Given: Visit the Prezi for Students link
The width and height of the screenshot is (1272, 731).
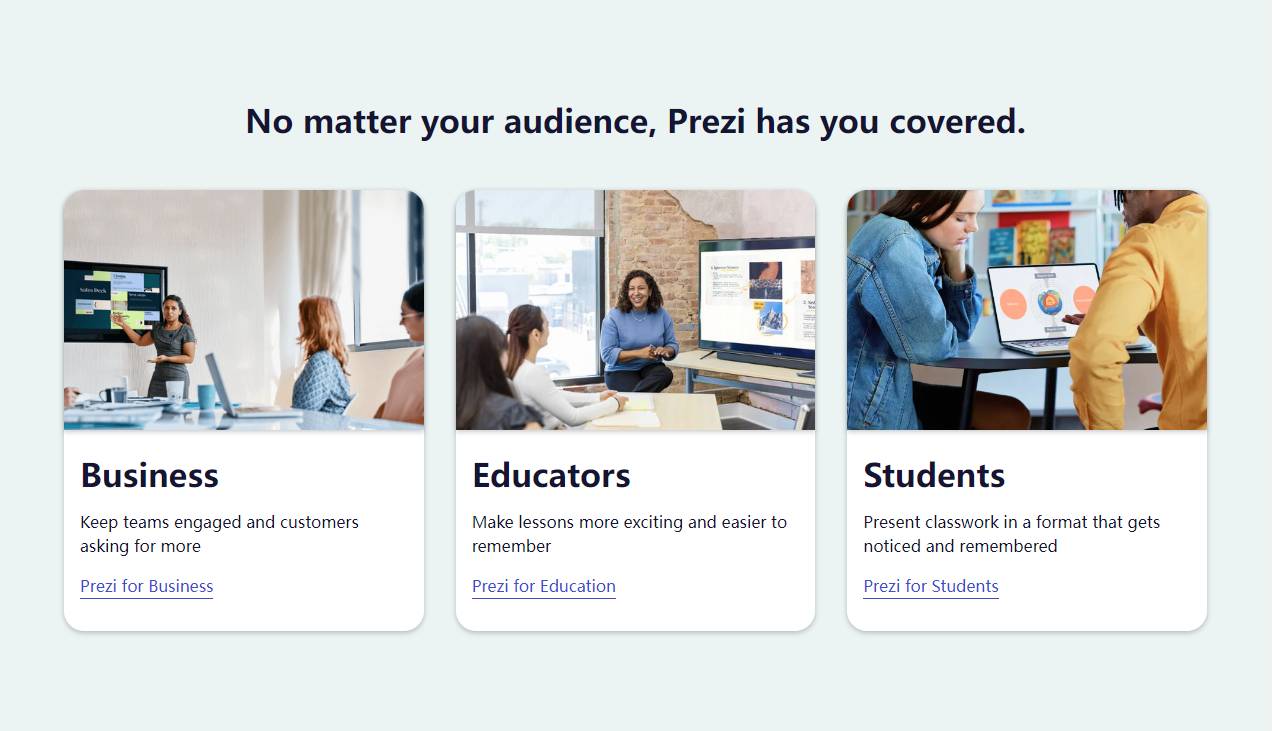Looking at the screenshot, I should pos(931,586).
